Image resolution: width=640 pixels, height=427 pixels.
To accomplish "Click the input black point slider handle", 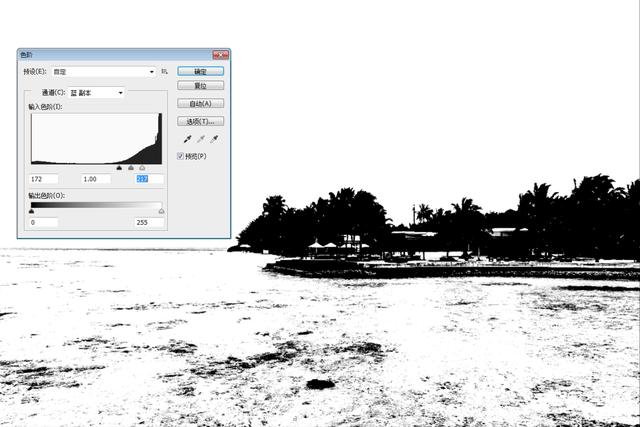I will [119, 168].
